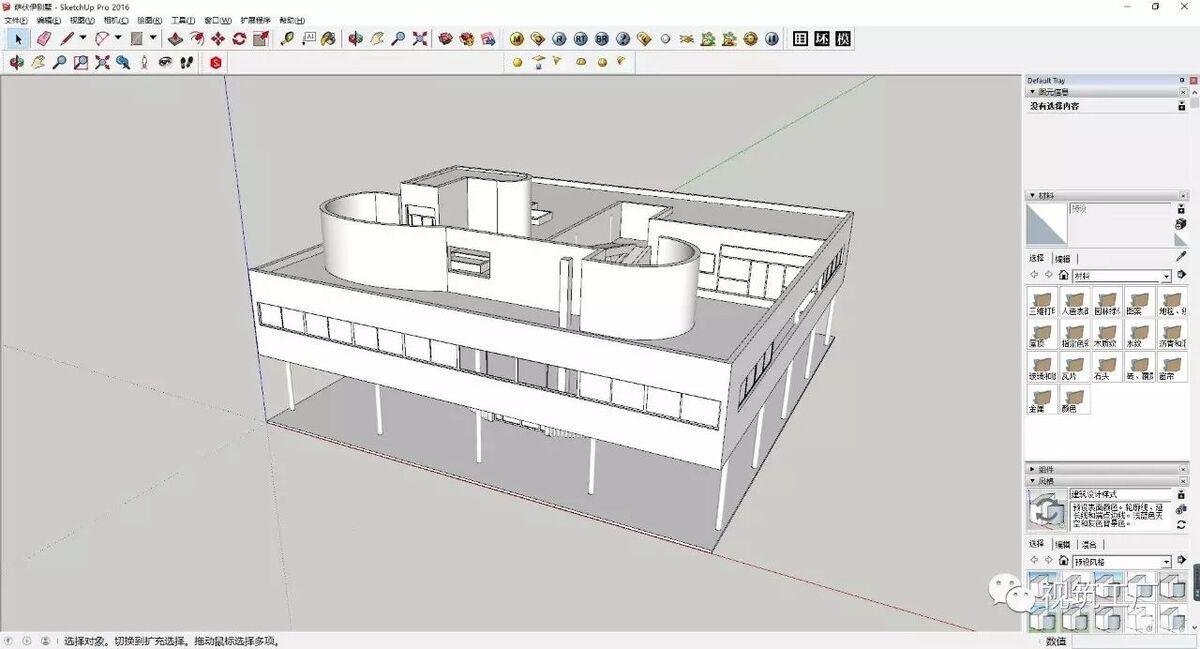Open the 相机 (Camera) menu
This screenshot has width=1200, height=649.
(116, 20)
